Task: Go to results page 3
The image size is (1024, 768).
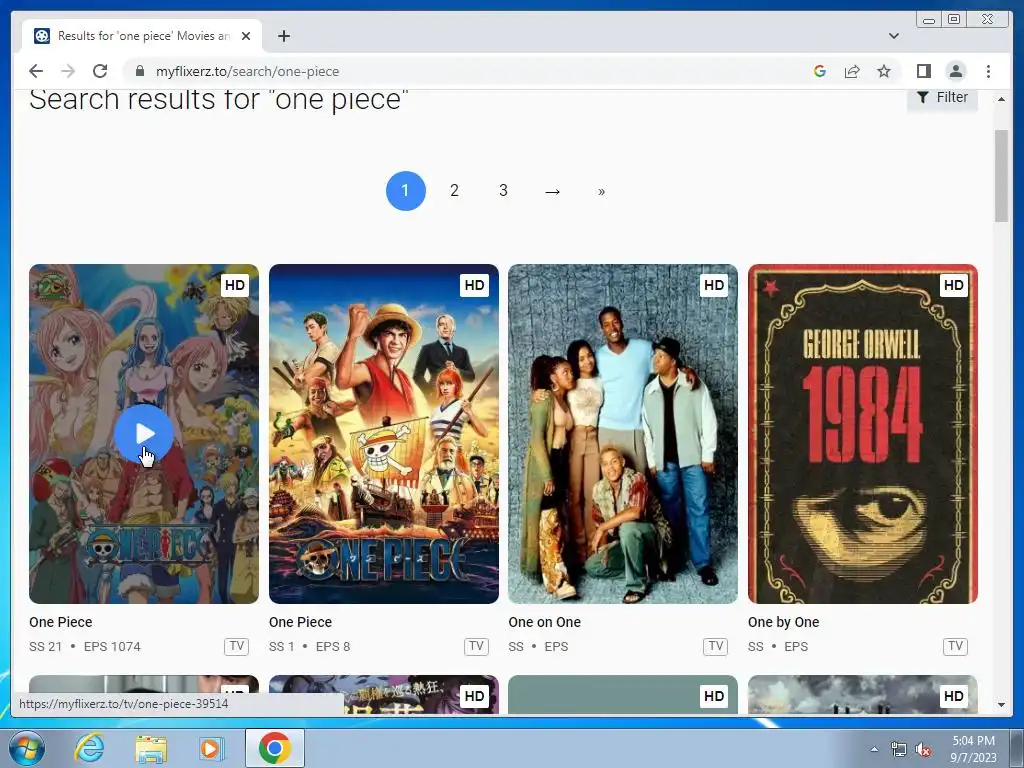Action: pos(504,191)
